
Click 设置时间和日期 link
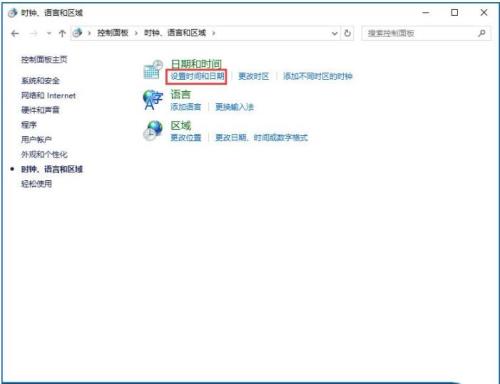coord(197,76)
